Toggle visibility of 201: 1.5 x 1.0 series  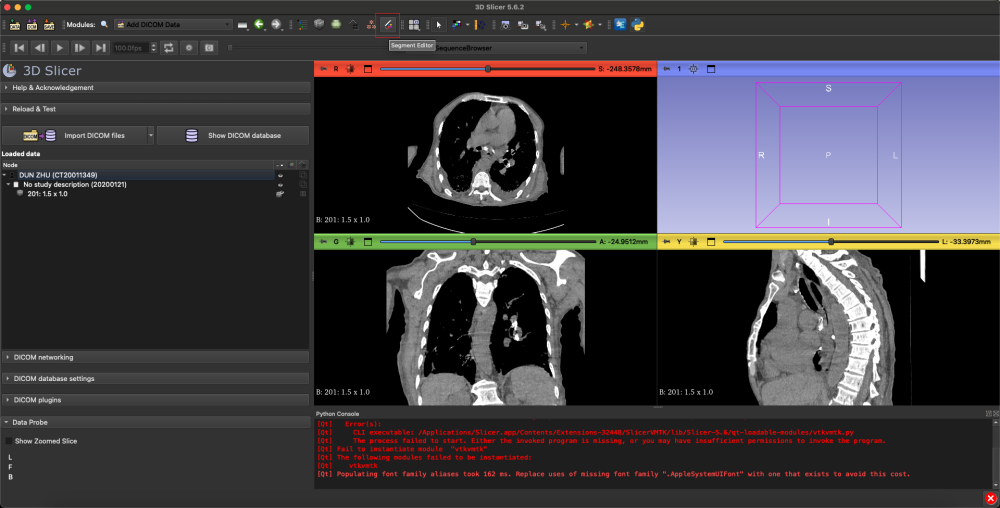280,194
